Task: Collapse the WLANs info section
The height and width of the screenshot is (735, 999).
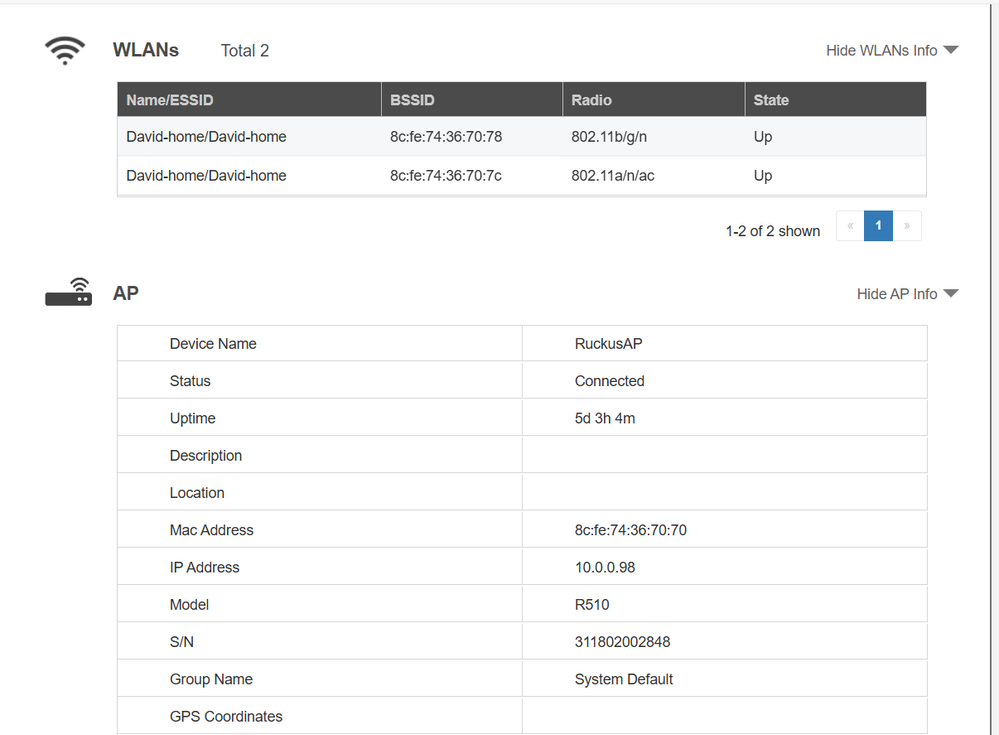Action: tap(881, 51)
